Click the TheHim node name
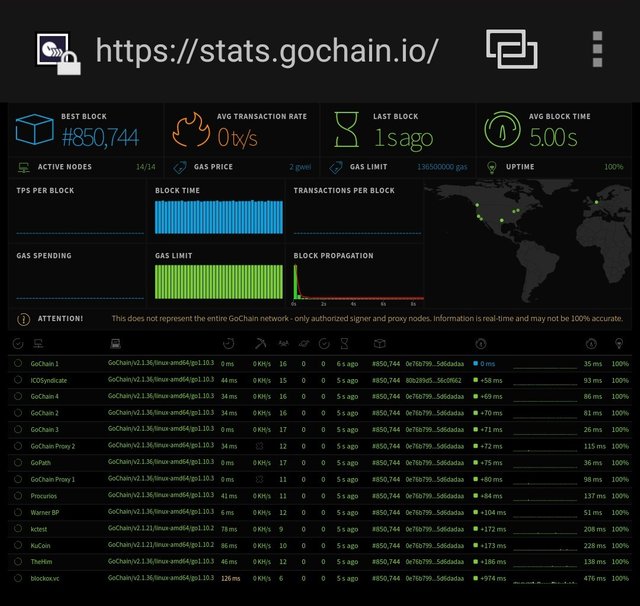640x606 pixels. coord(41,562)
